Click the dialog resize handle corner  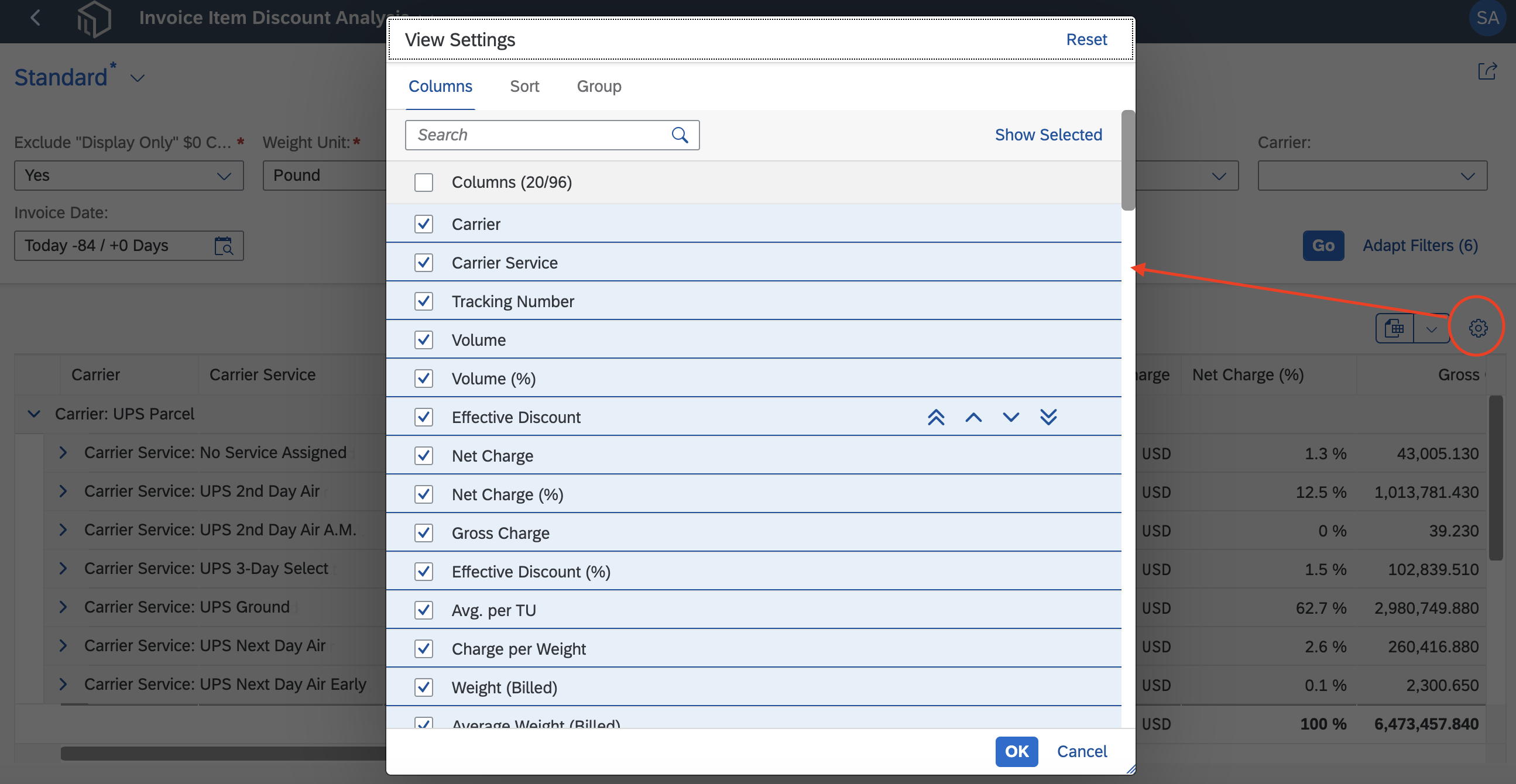1130,769
